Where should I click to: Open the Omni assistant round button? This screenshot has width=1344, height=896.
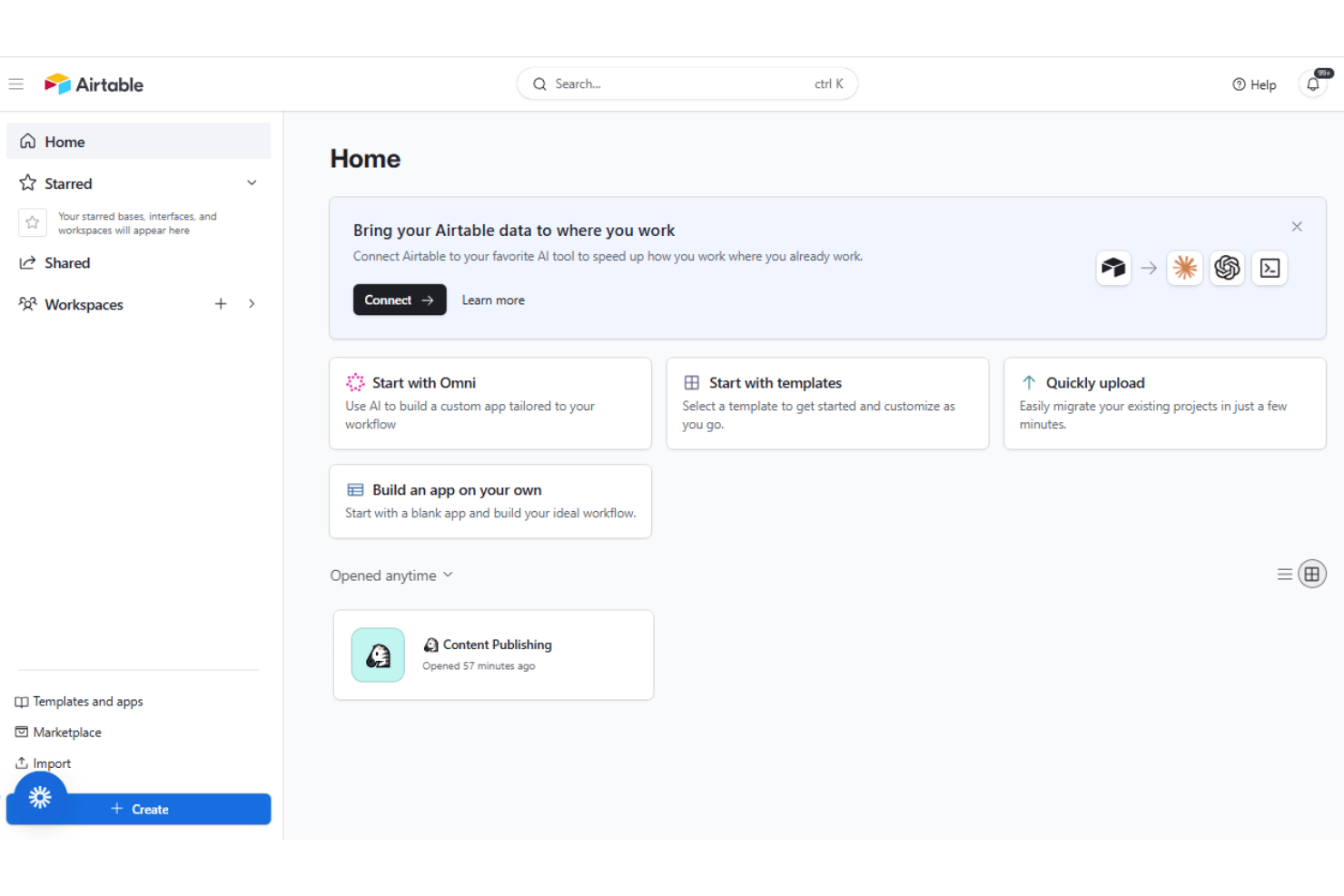[x=40, y=798]
